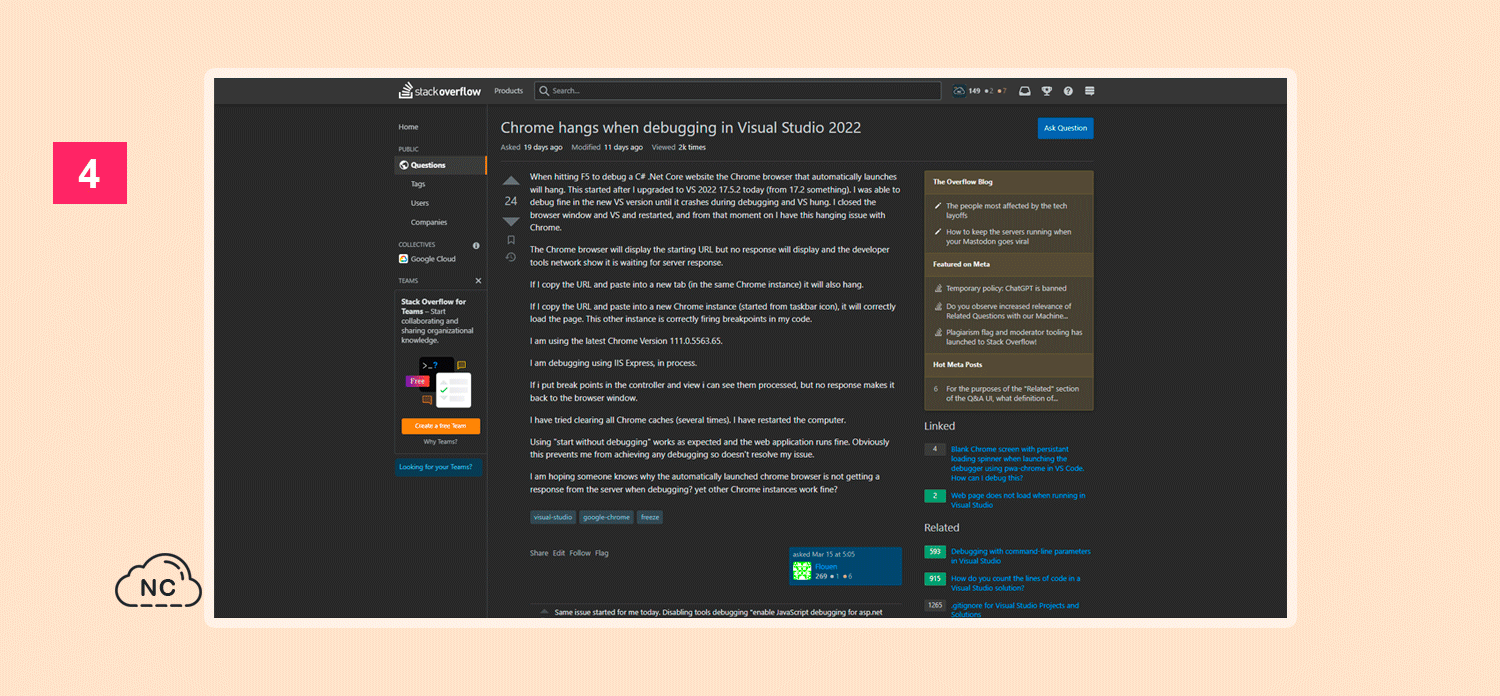The image size is (1500, 696).
Task: Click the Linked heading in the sidebar
Action: coord(939,426)
